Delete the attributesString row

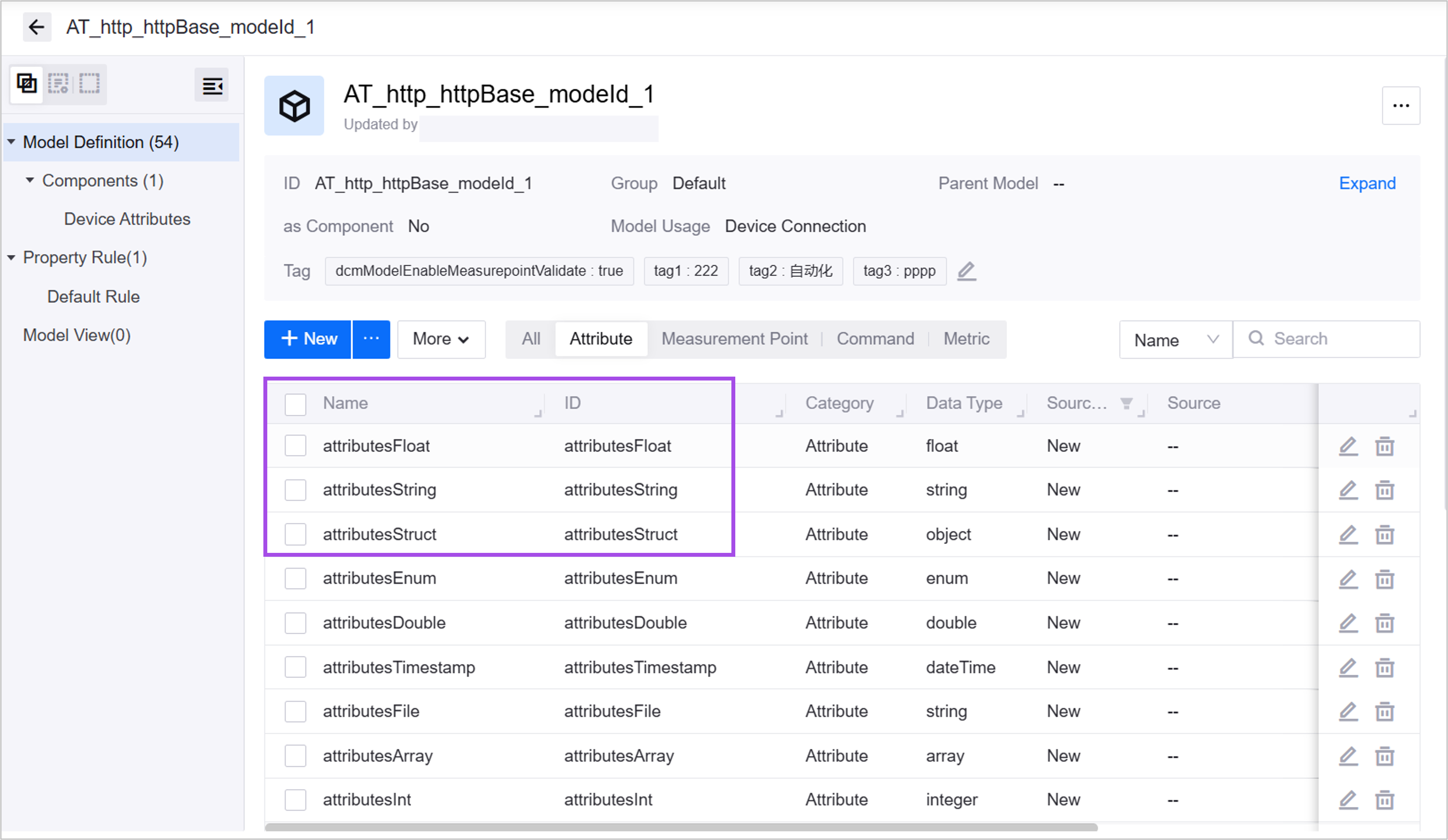click(1384, 490)
